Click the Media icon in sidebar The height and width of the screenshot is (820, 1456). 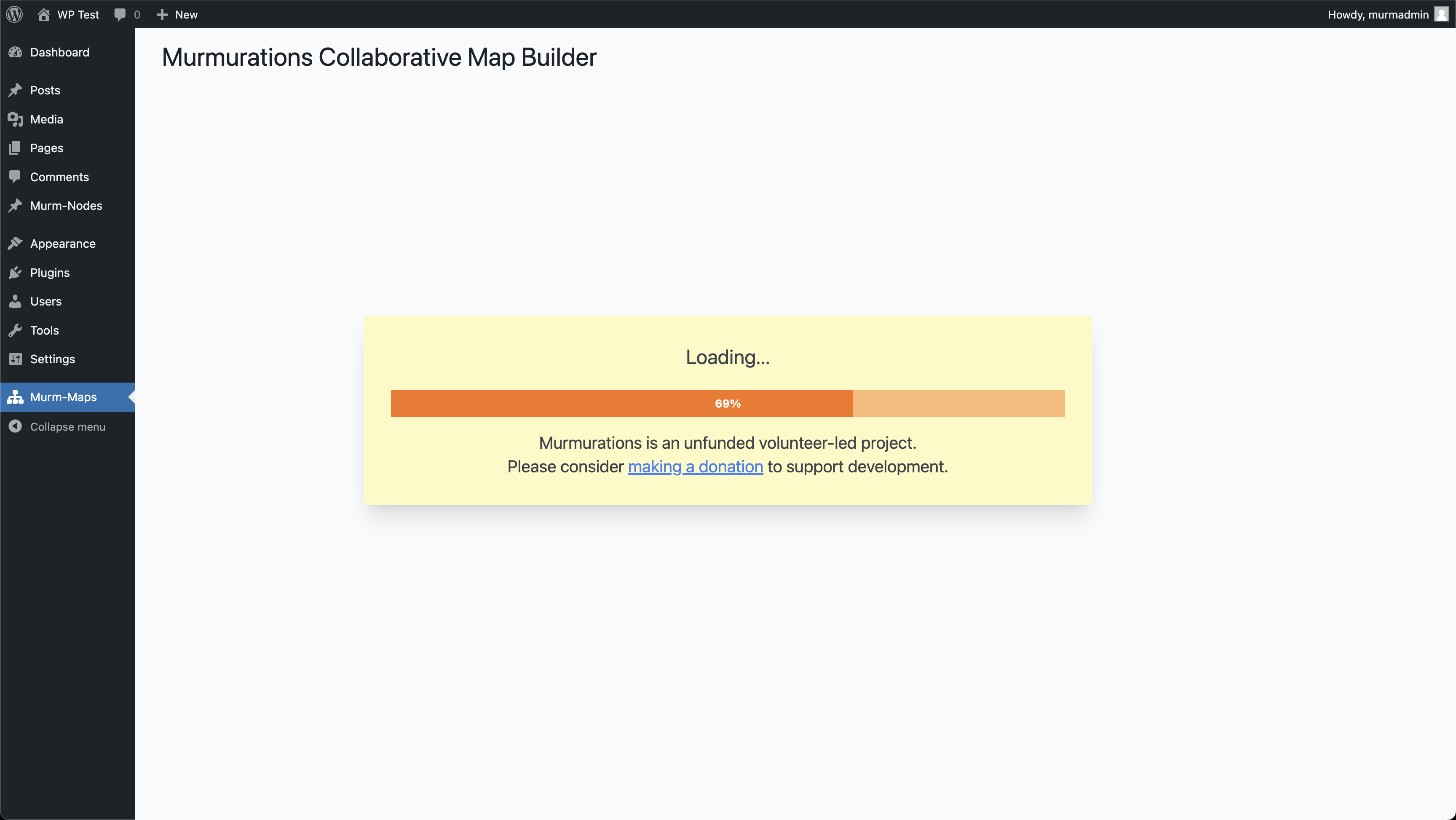[15, 119]
